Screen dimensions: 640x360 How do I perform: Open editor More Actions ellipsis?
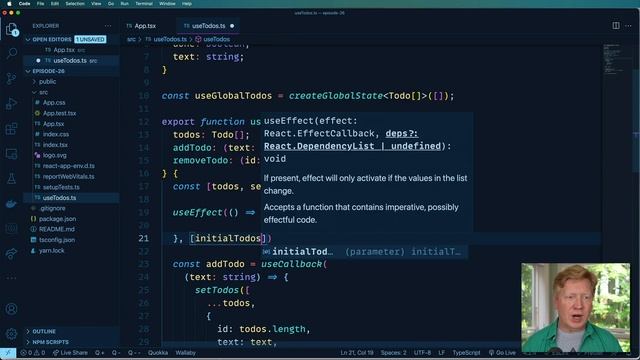(629, 26)
